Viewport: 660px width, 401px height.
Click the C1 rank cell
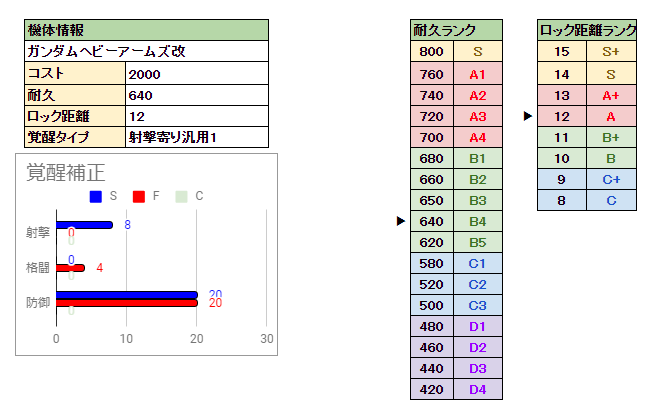(478, 264)
